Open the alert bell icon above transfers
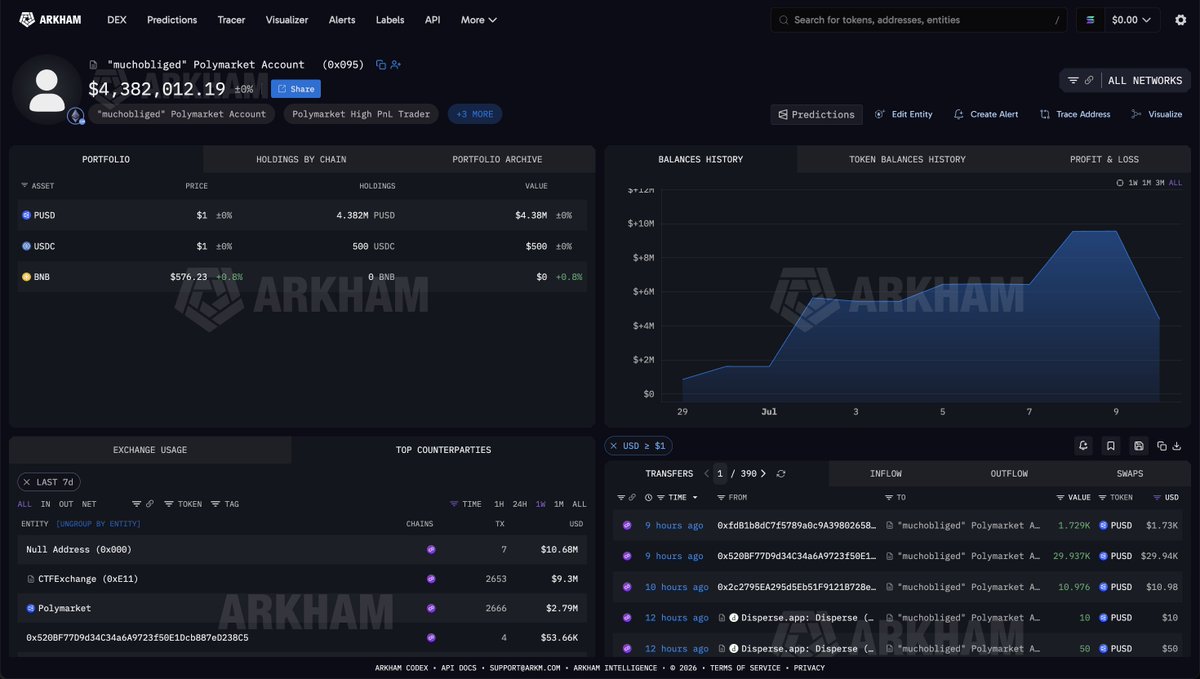This screenshot has width=1200, height=679. [x=1083, y=446]
